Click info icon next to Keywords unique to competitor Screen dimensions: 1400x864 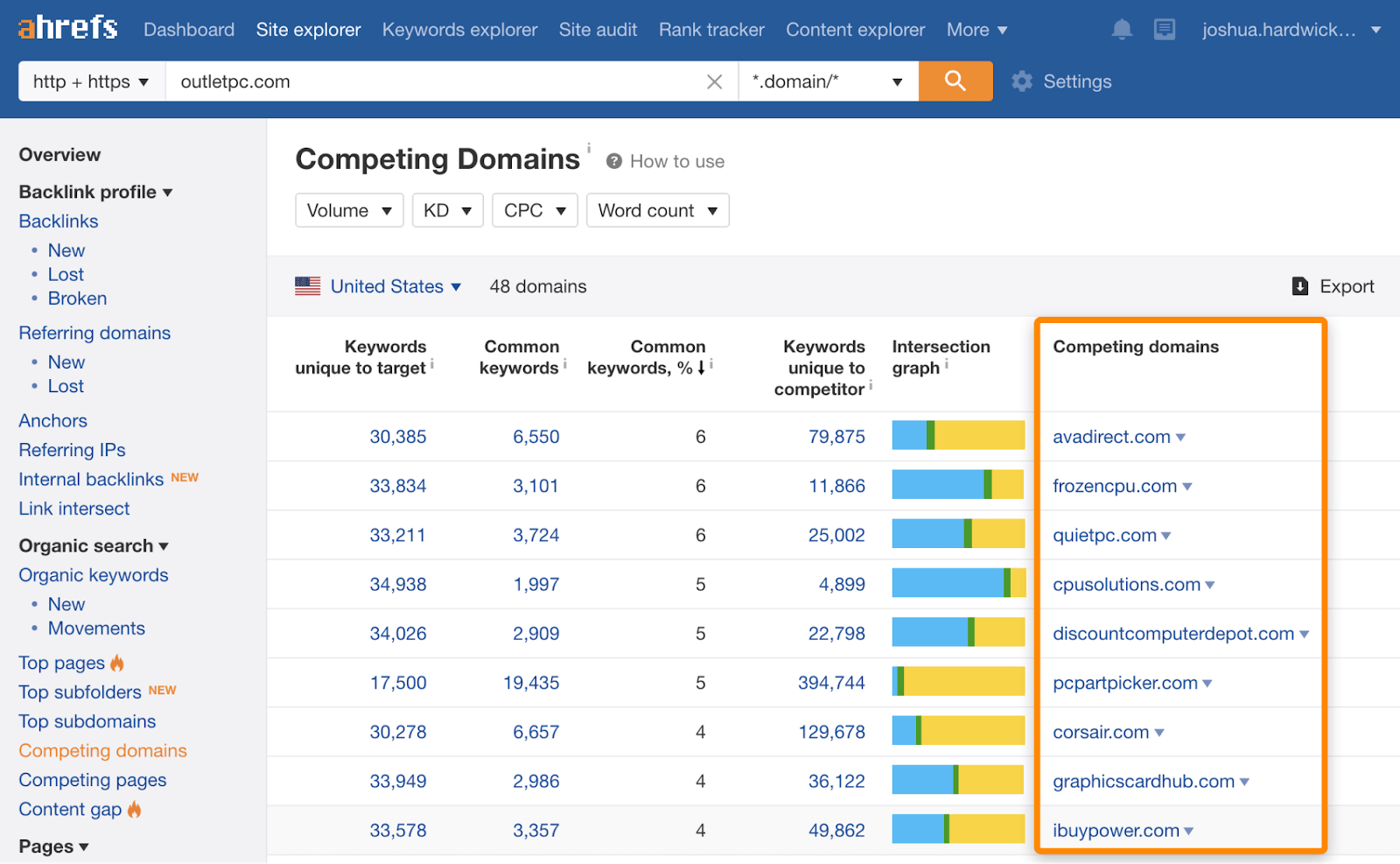871,385
